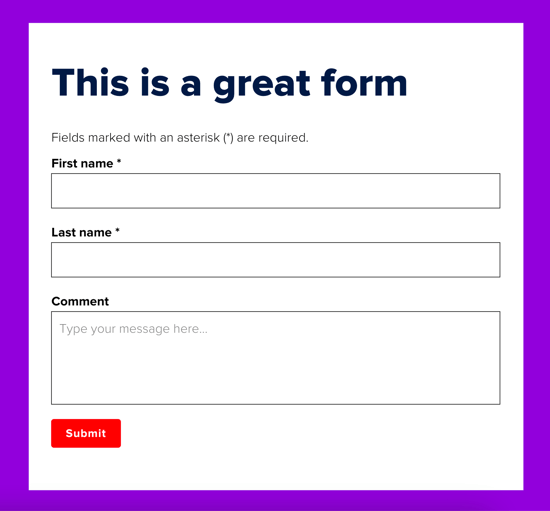This screenshot has width=550, height=511.
Task: Click empty white area below Submit button
Action: pos(276,470)
